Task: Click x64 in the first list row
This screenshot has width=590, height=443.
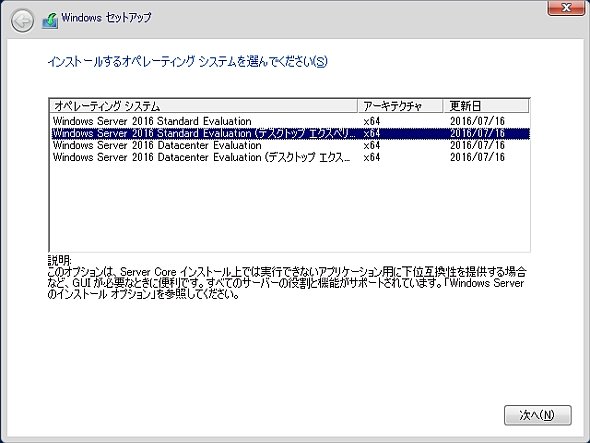Action: point(372,121)
